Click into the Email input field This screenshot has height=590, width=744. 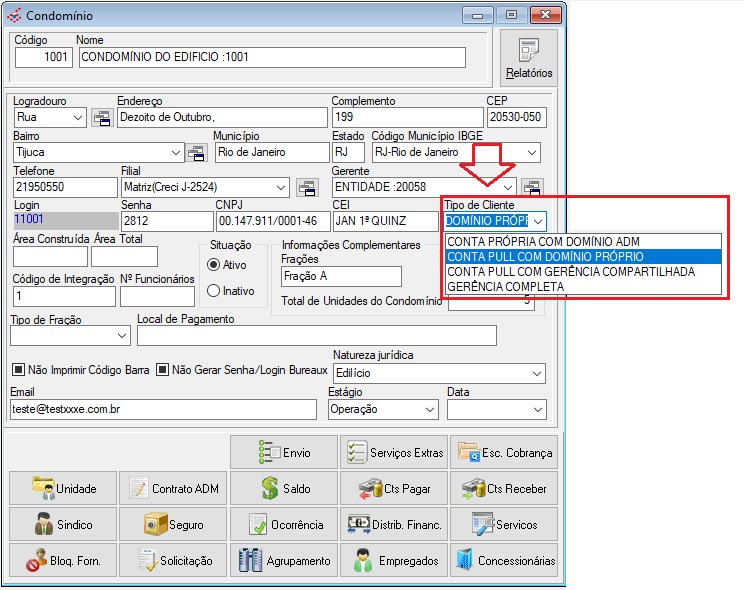[165, 410]
